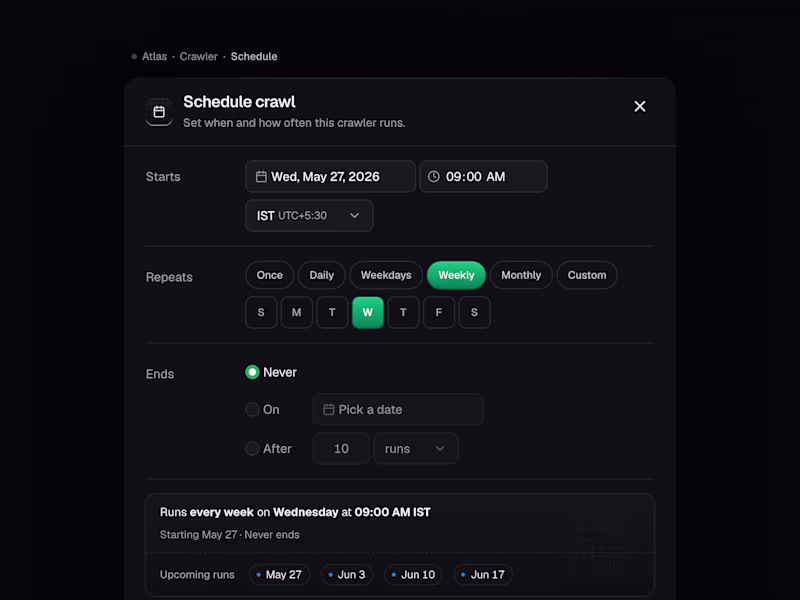Click the chevron in the timezone selector

355,216
